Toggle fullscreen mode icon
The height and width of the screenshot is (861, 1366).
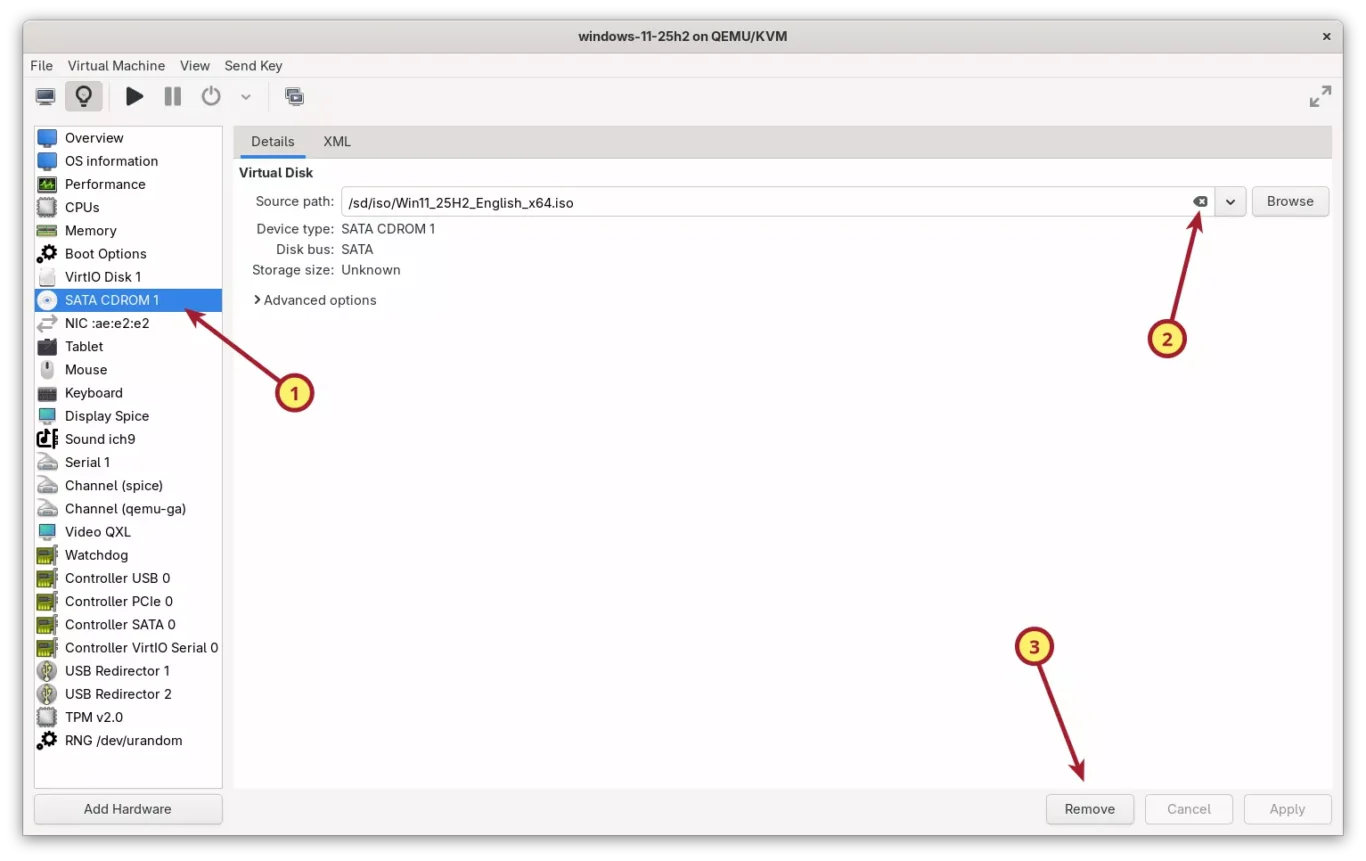click(1320, 96)
